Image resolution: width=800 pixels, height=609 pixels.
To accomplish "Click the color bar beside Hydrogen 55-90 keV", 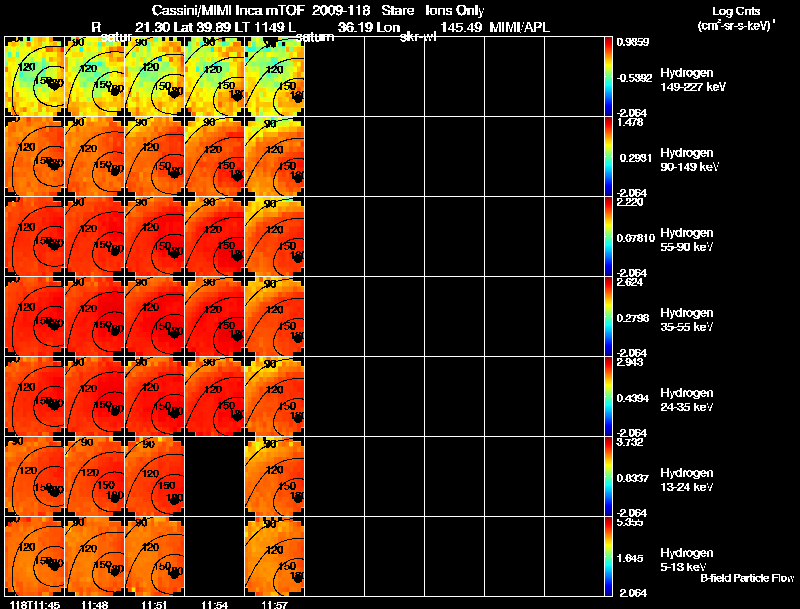I will point(608,237).
